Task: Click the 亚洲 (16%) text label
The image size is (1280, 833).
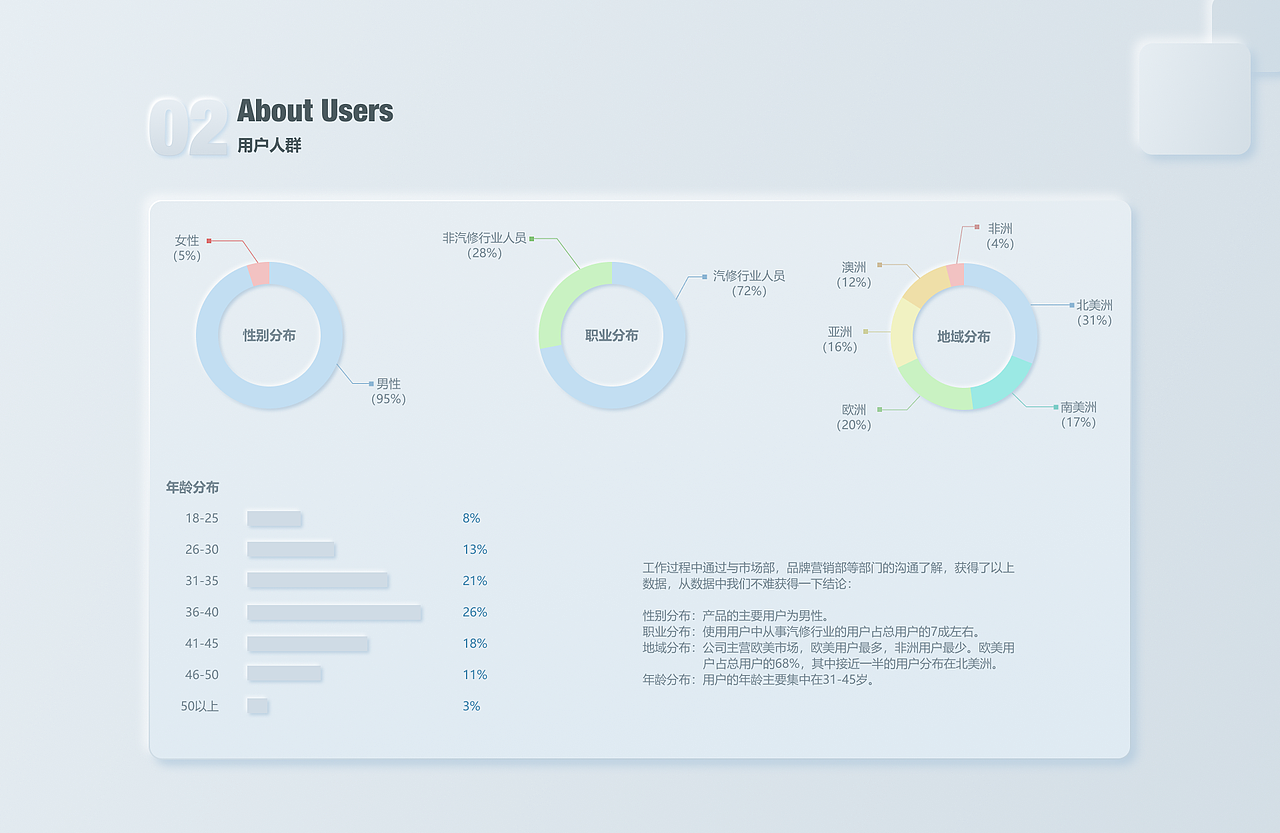Action: [838, 339]
